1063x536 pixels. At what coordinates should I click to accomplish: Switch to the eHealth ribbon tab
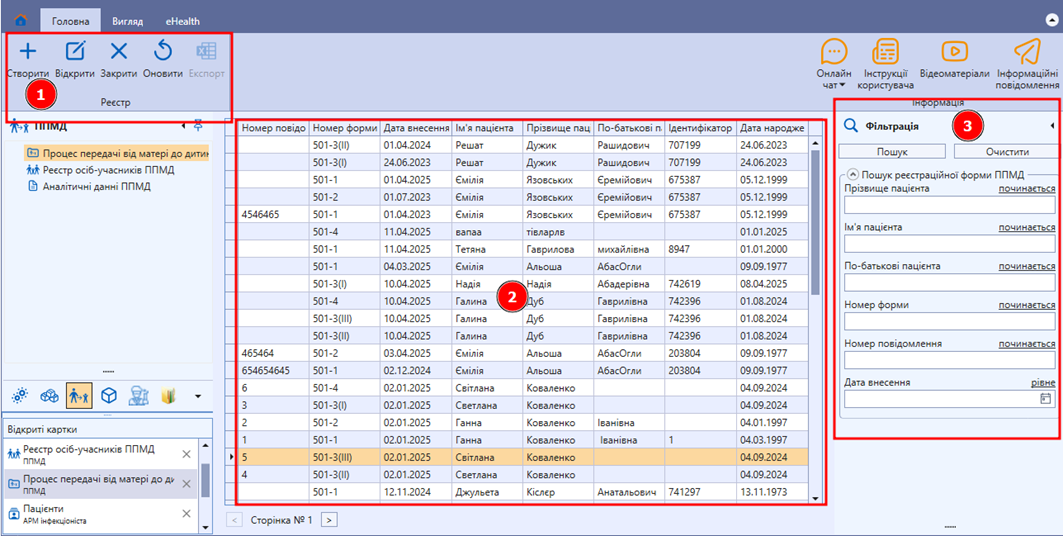(182, 21)
